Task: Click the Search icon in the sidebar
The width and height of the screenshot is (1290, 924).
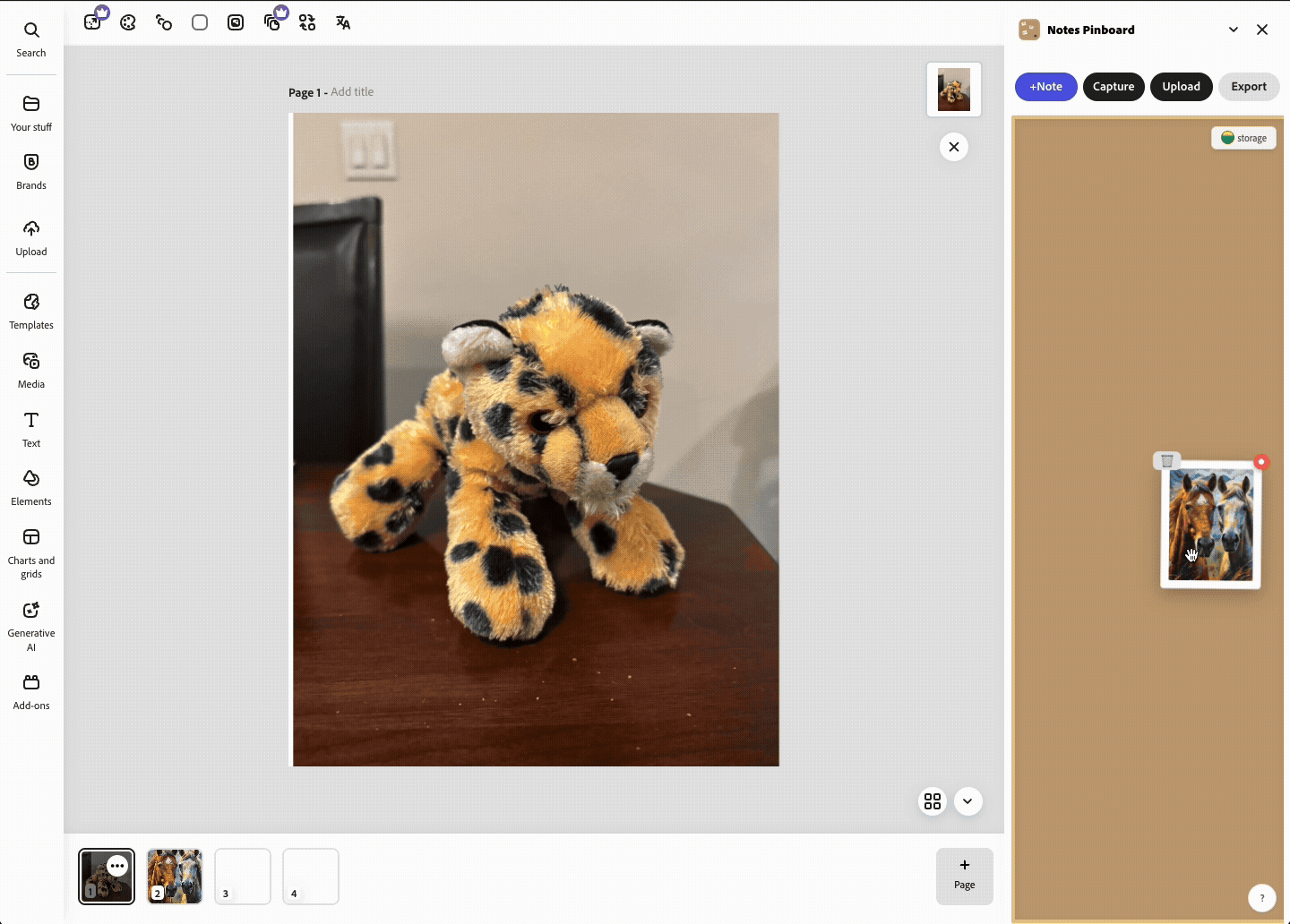Action: [31, 39]
